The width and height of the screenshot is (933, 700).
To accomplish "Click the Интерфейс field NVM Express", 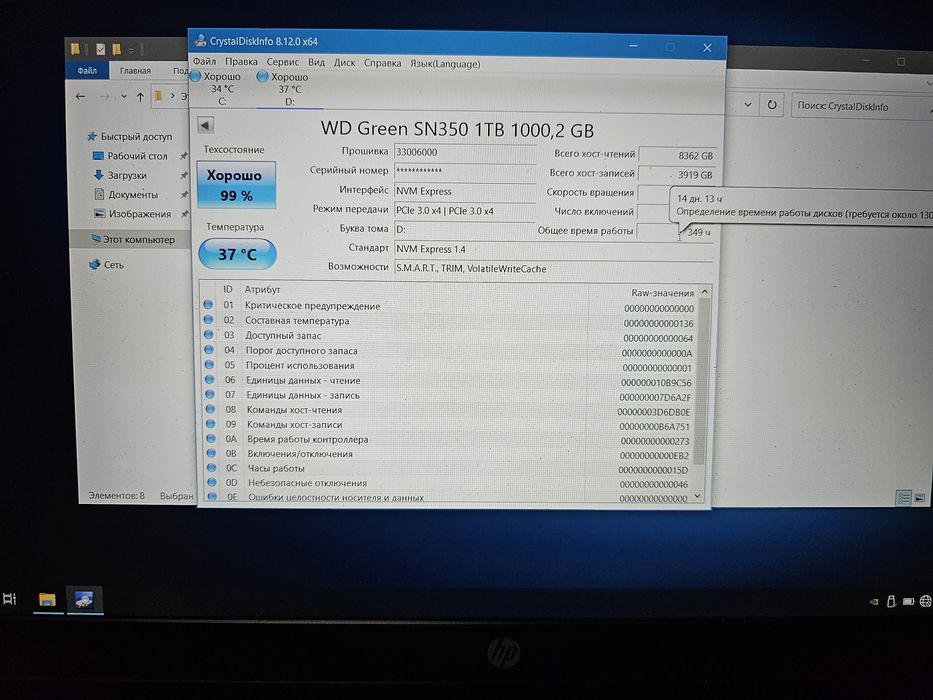I will (465, 191).
